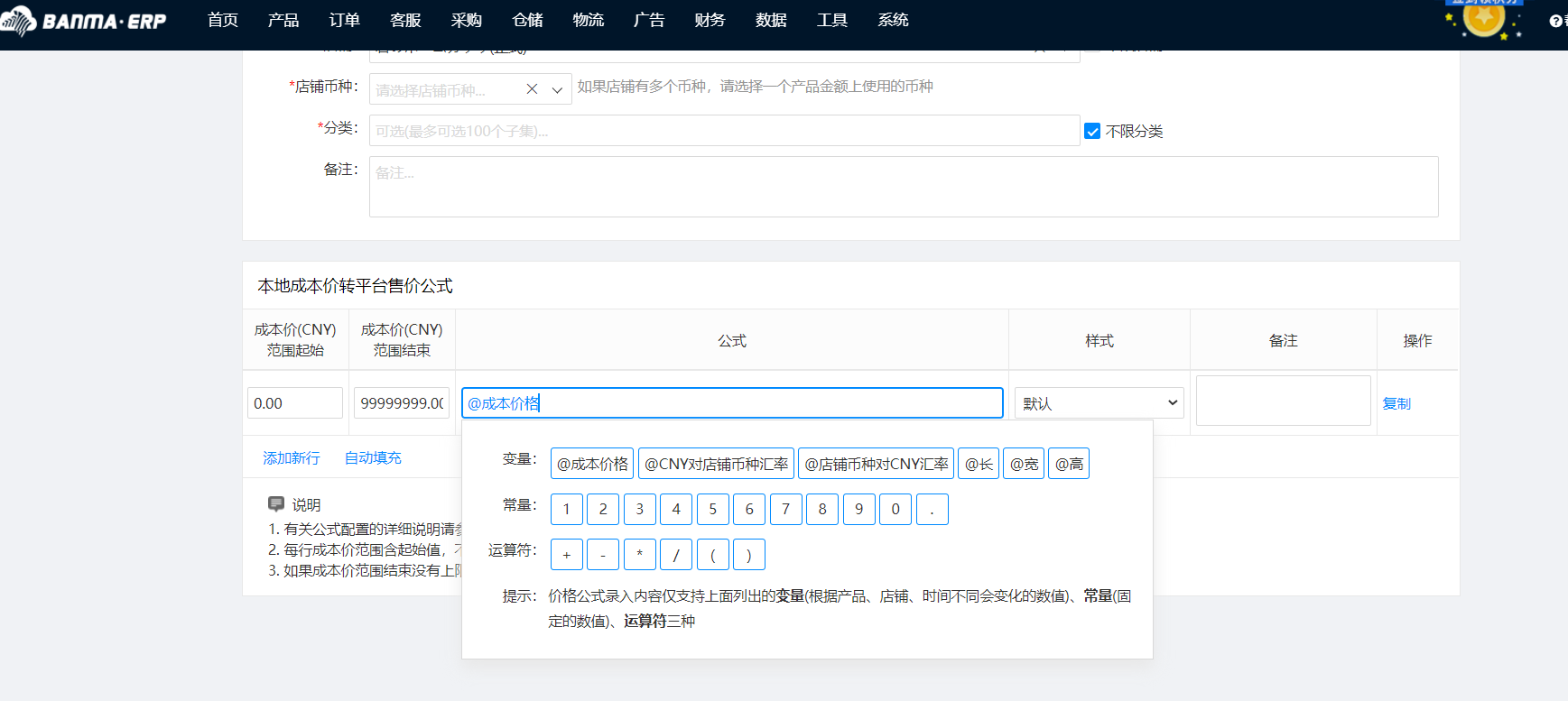Click the 分类 selection field
The width and height of the screenshot is (1568, 701).
[725, 130]
